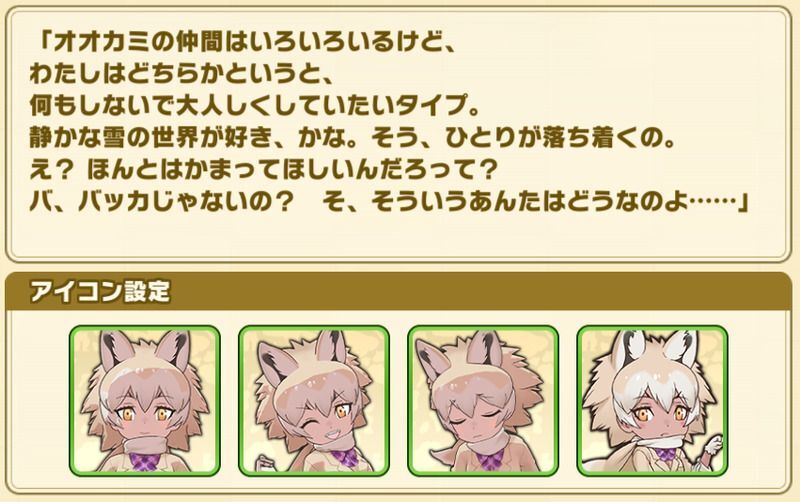Click the line starting 何もしないで大人しく
The height and width of the screenshot is (502, 800).
[255, 106]
